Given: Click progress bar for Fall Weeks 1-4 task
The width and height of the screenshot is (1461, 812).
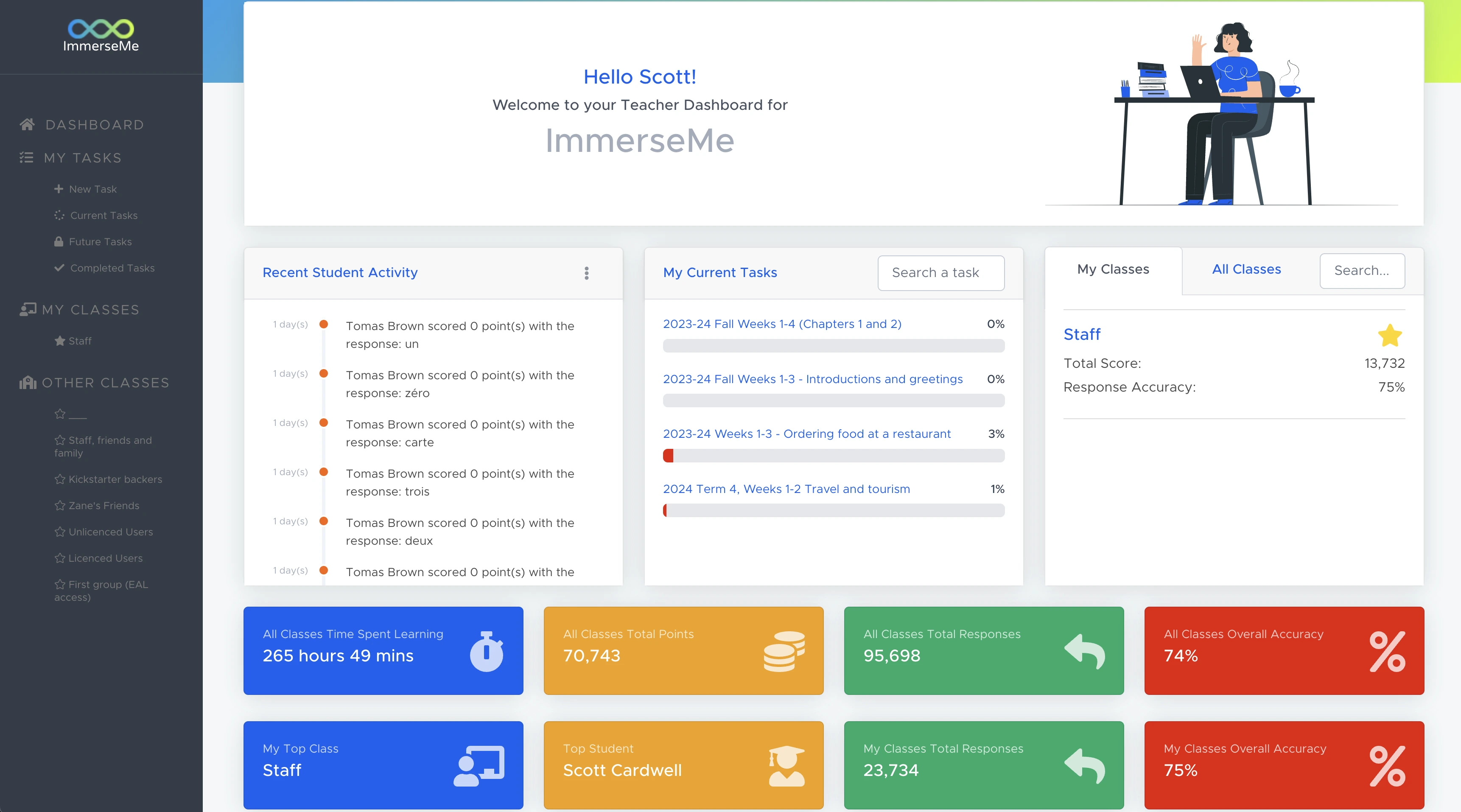Looking at the screenshot, I should tap(834, 345).
